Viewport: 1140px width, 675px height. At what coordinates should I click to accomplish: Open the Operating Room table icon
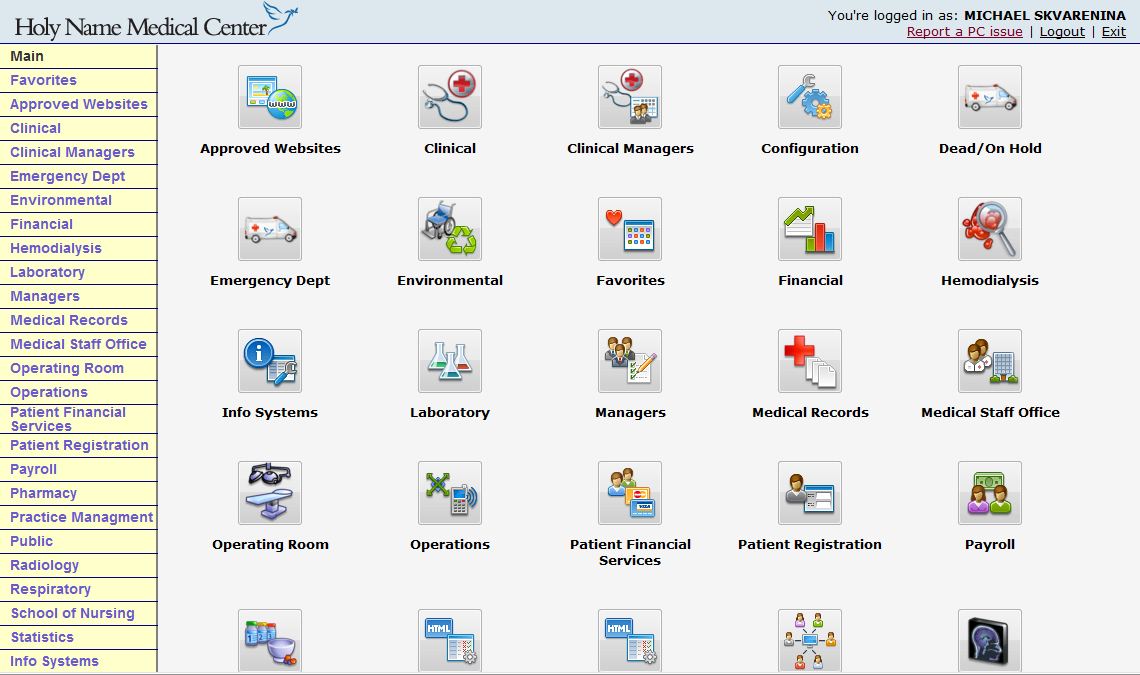pyautogui.click(x=270, y=493)
